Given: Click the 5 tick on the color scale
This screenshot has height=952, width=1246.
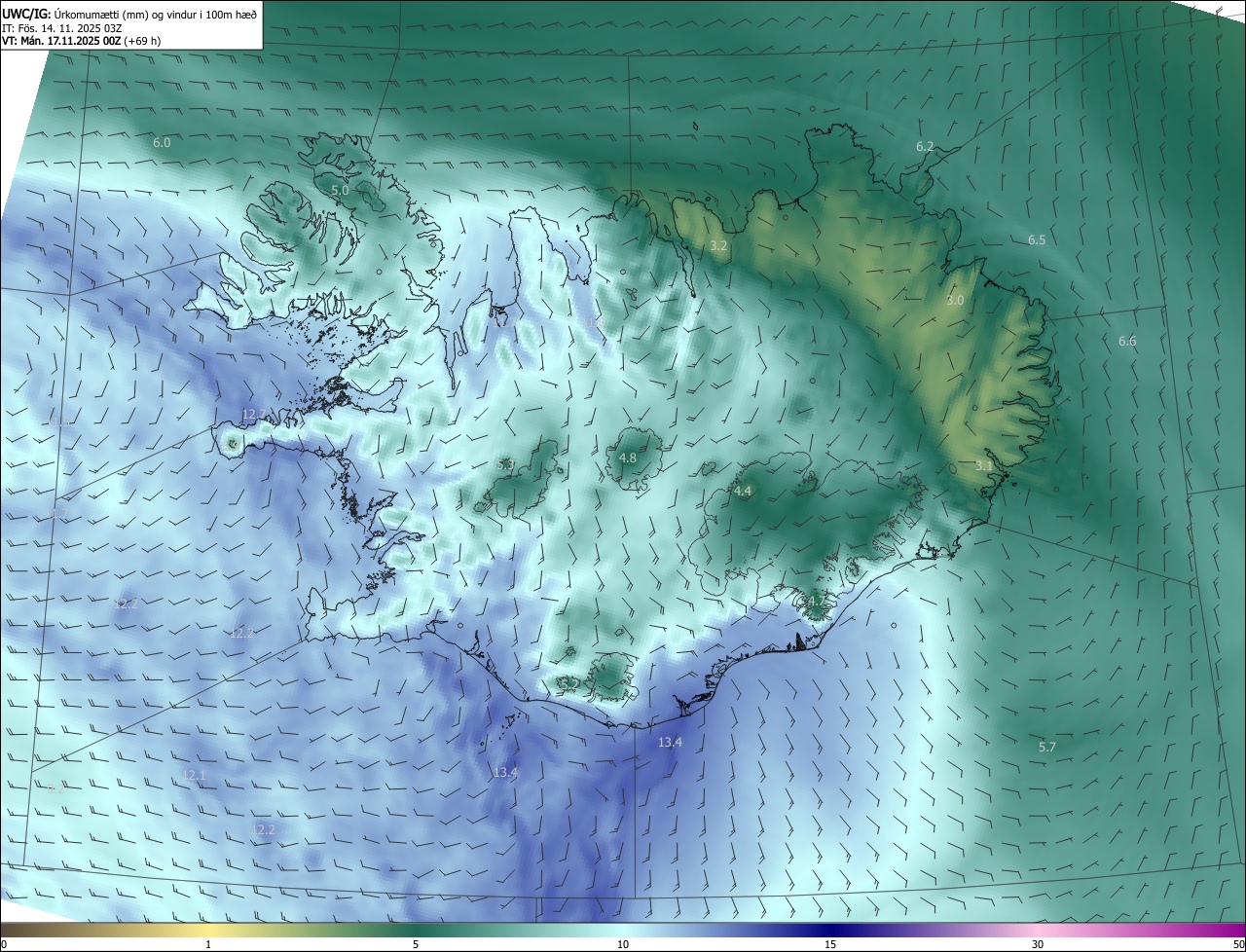Looking at the screenshot, I should click(x=416, y=944).
